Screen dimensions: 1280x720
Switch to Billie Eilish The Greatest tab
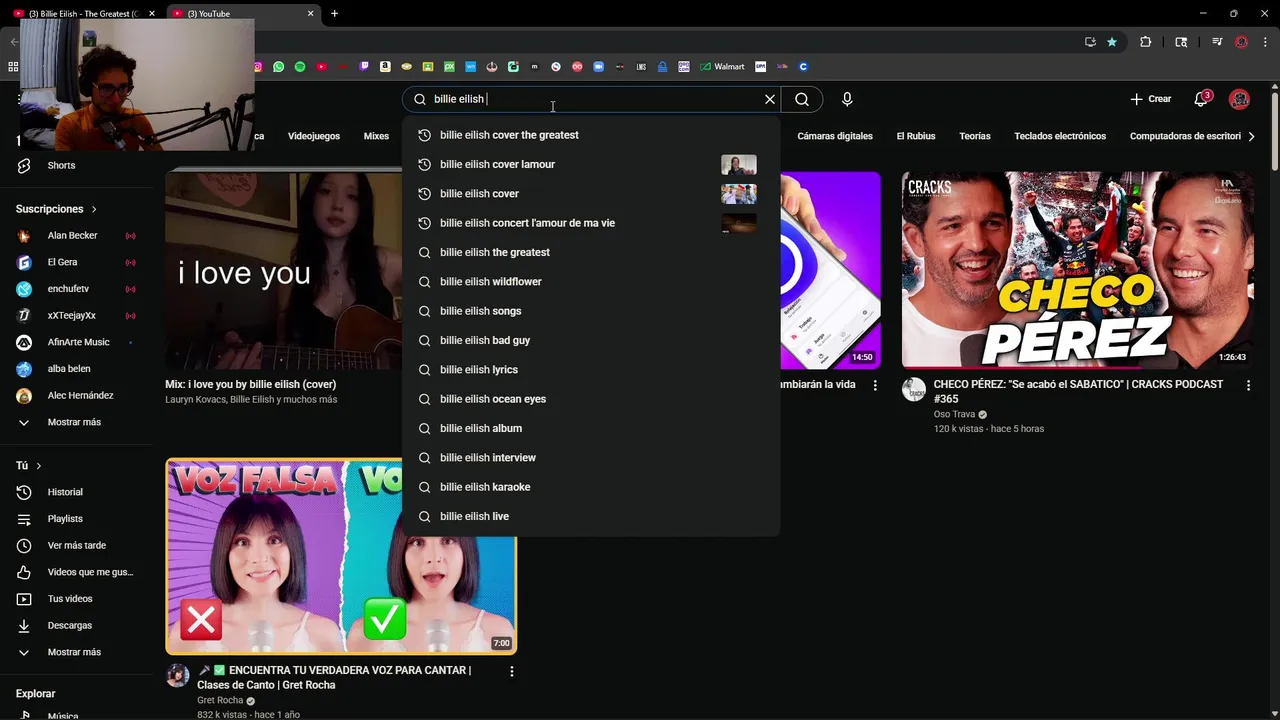[85, 13]
